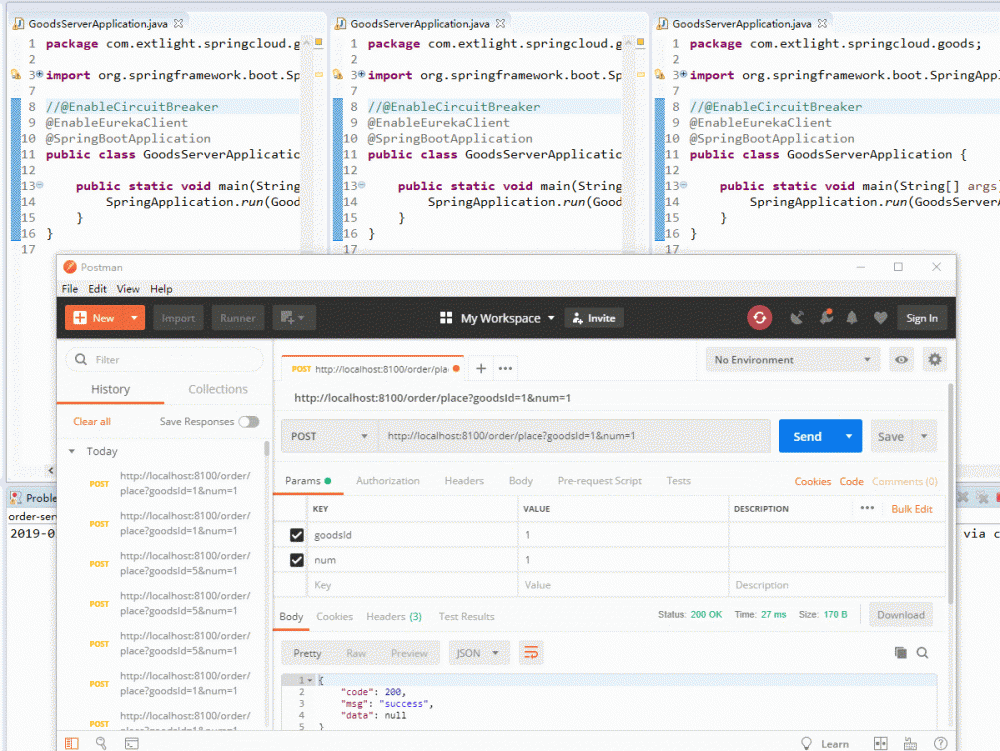Open the Postman console icon in status bar
This screenshot has width=1000, height=751.
[131, 743]
